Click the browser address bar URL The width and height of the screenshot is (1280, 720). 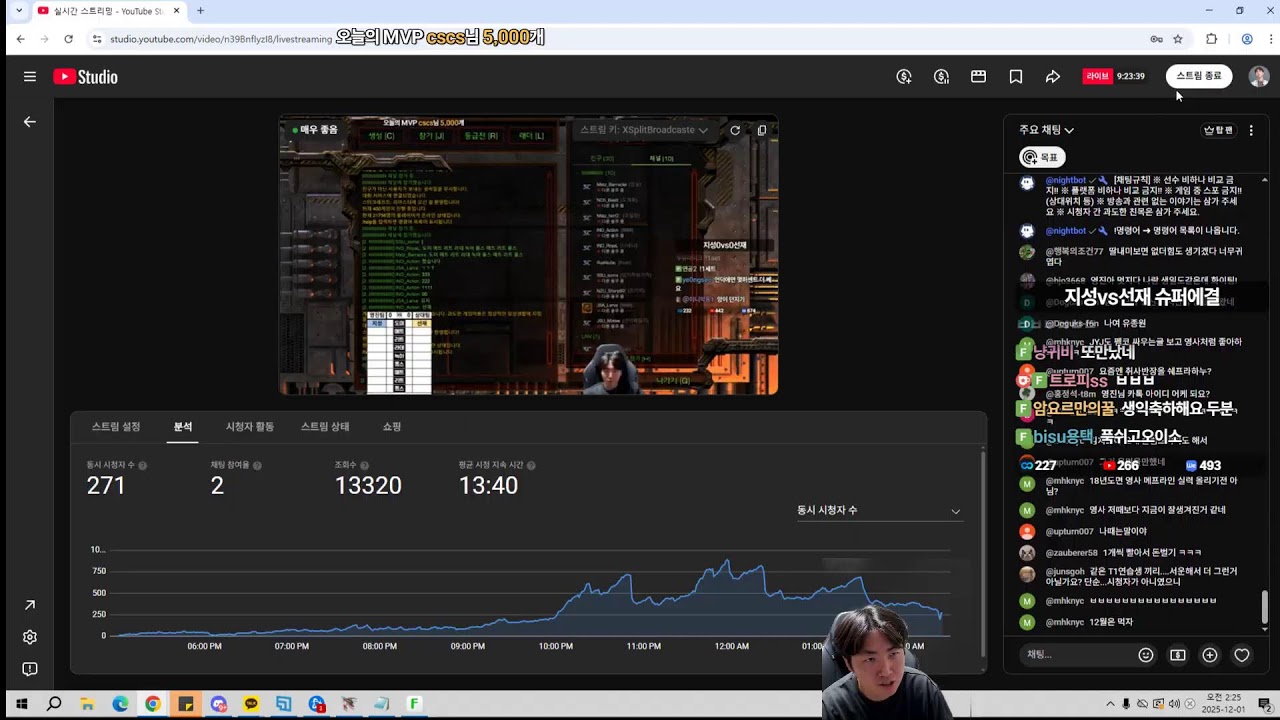(x=221, y=39)
